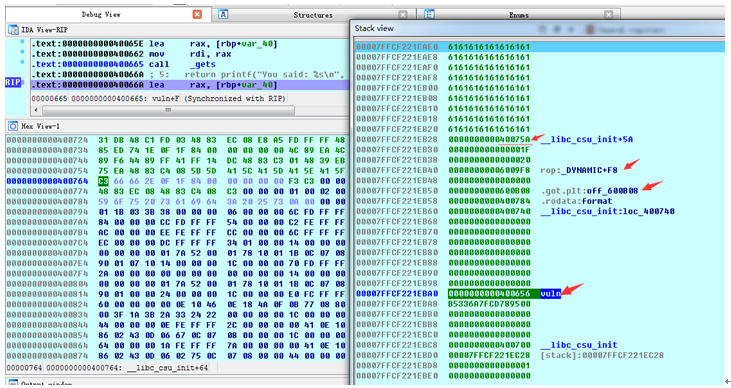
Task: Toggle breakpoint dot at address 400665
Action: pos(22,62)
